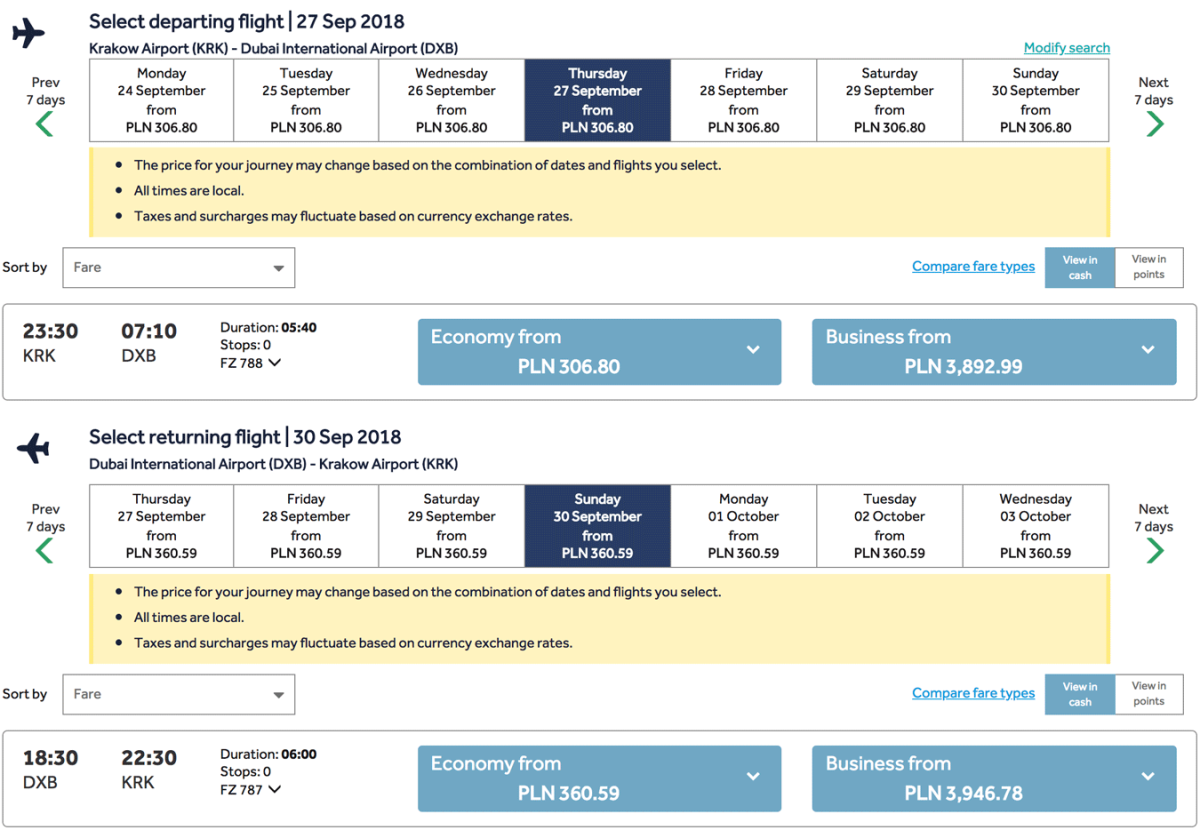This screenshot has height=830, width=1200.
Task: Select View in cash for departing flights
Action: point(1080,267)
